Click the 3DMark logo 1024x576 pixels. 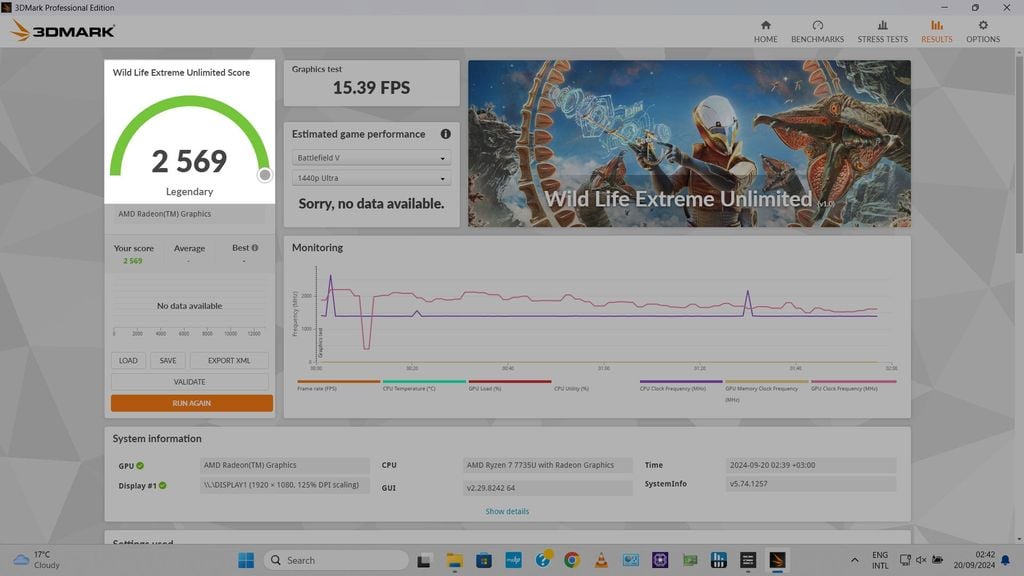(63, 31)
